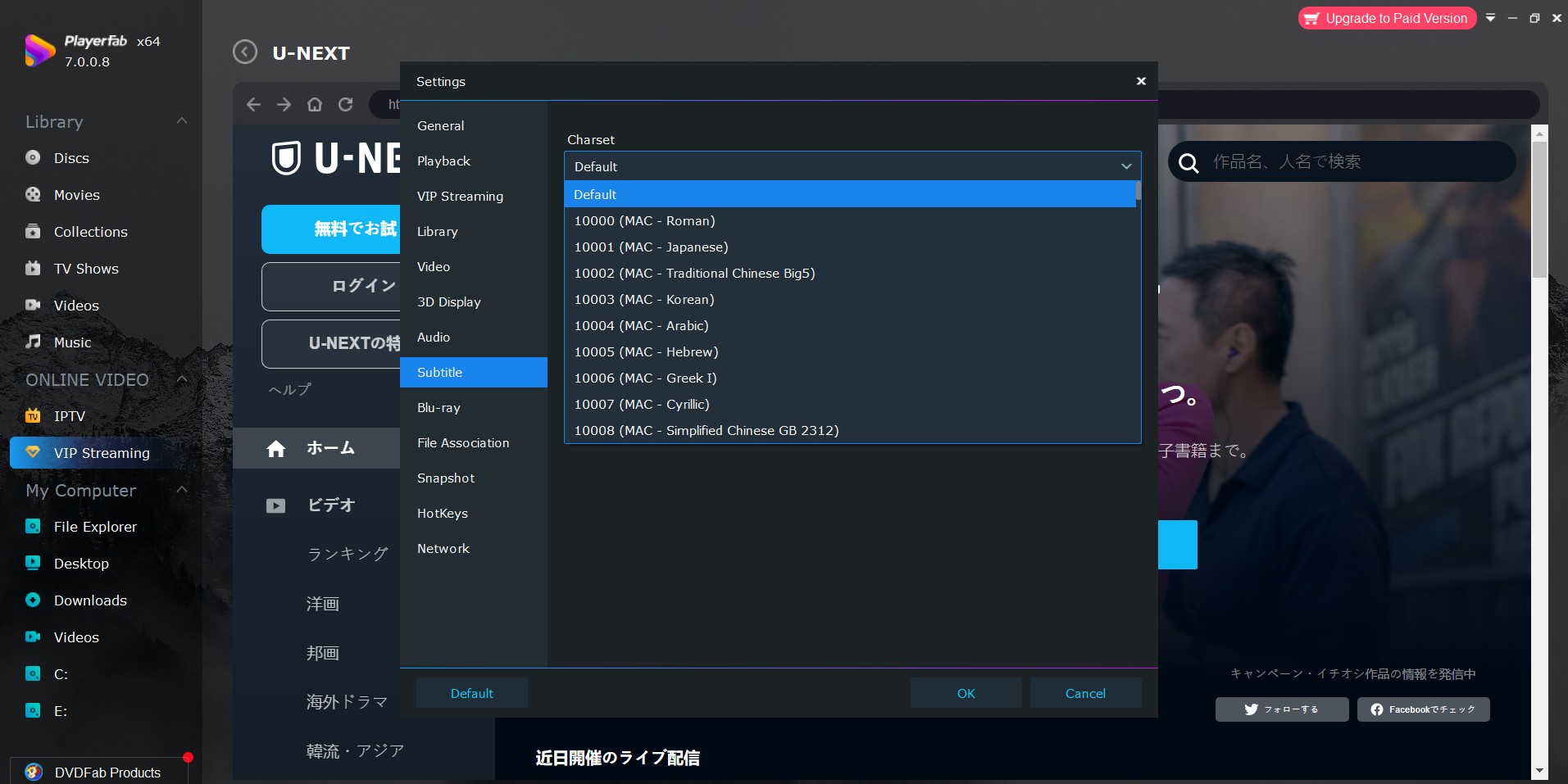Click the E: drive icon
1568x784 pixels.
pos(33,710)
